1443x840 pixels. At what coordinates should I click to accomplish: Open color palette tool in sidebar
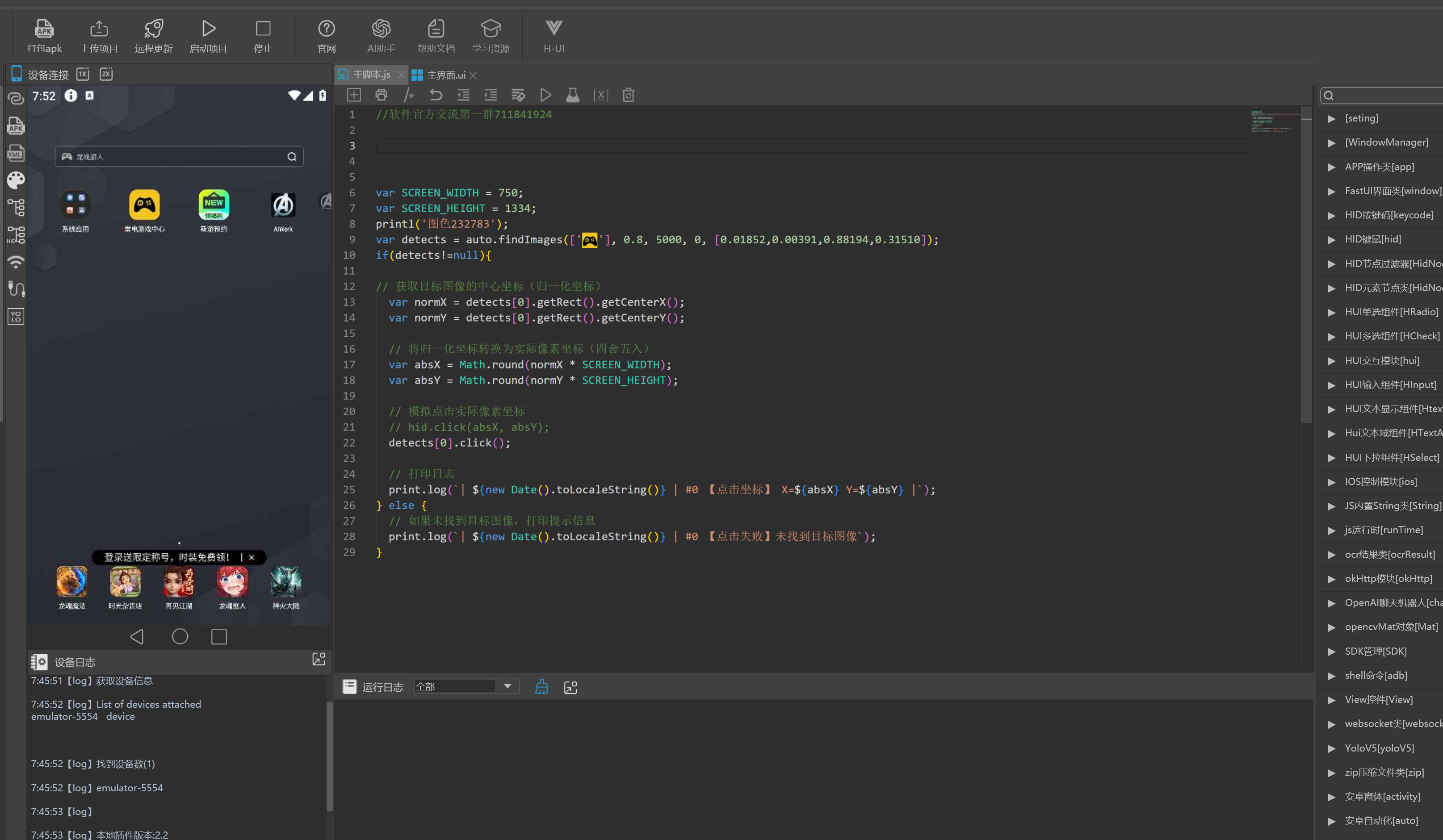coord(16,180)
